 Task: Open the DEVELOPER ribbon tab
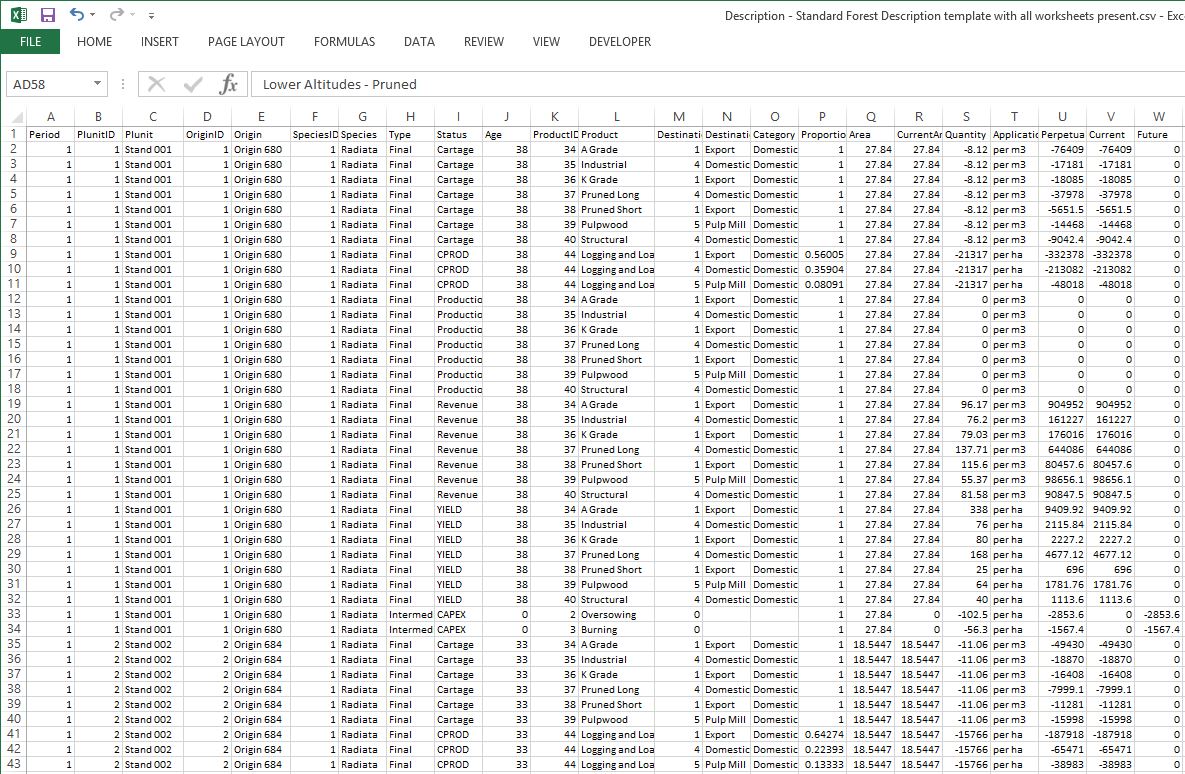point(620,42)
